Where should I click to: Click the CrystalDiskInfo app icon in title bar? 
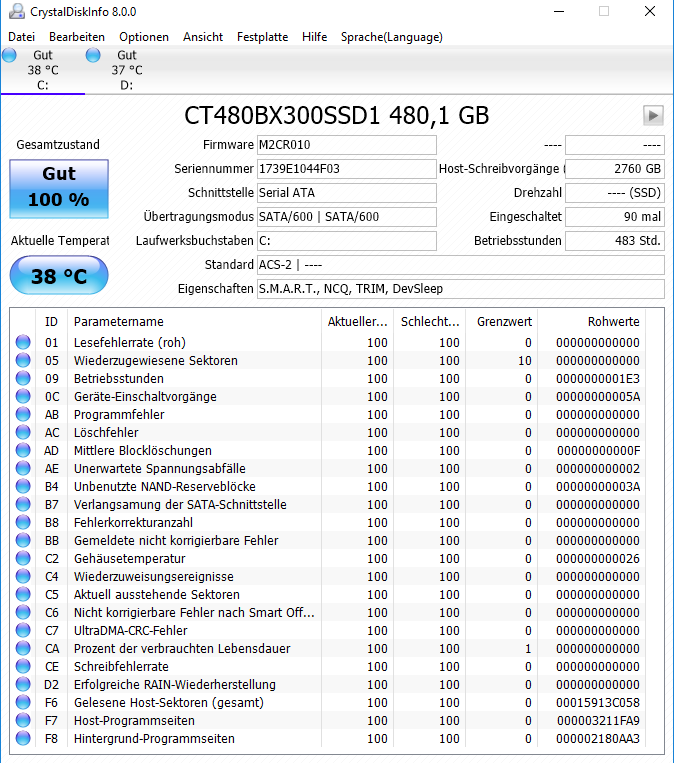coord(17,11)
